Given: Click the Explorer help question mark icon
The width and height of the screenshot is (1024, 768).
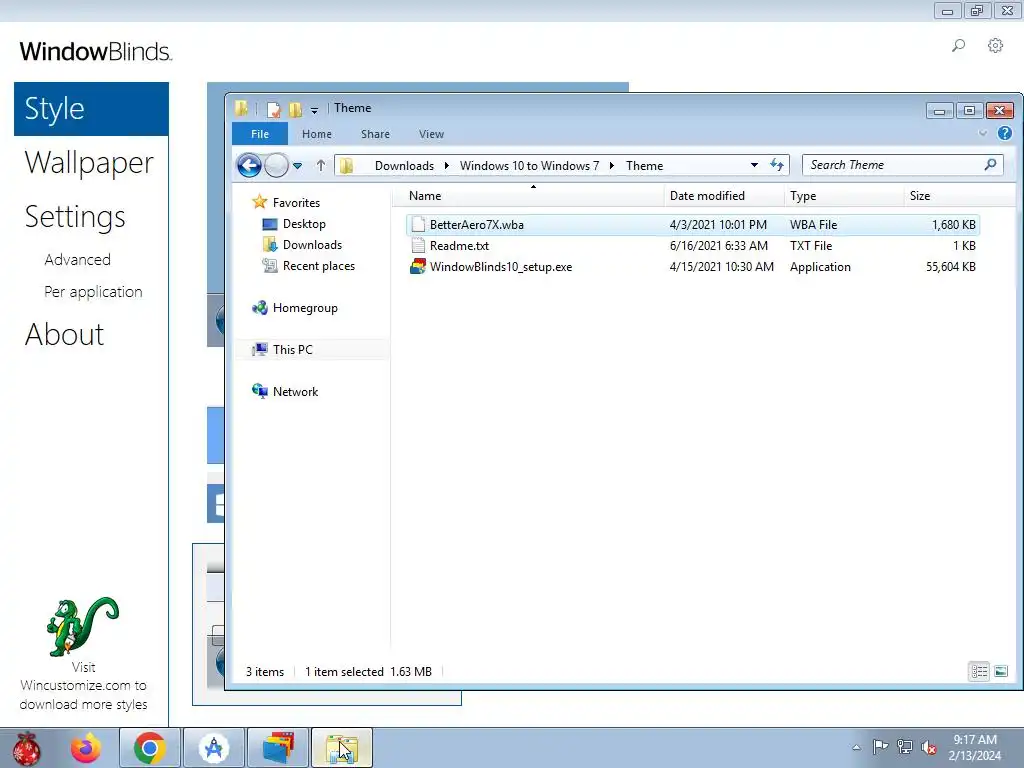Looking at the screenshot, I should click(x=1004, y=133).
